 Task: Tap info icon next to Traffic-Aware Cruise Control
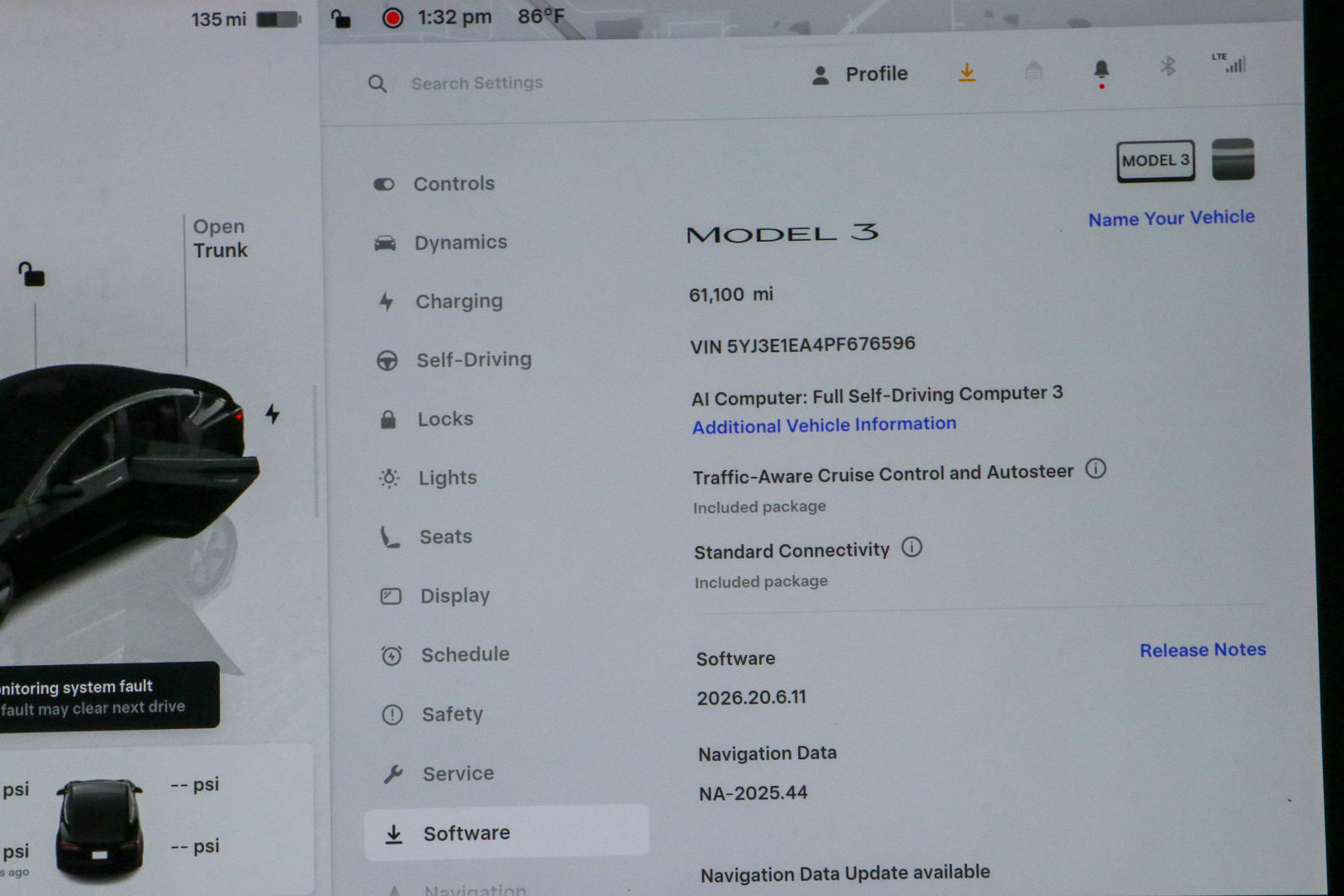1095,469
